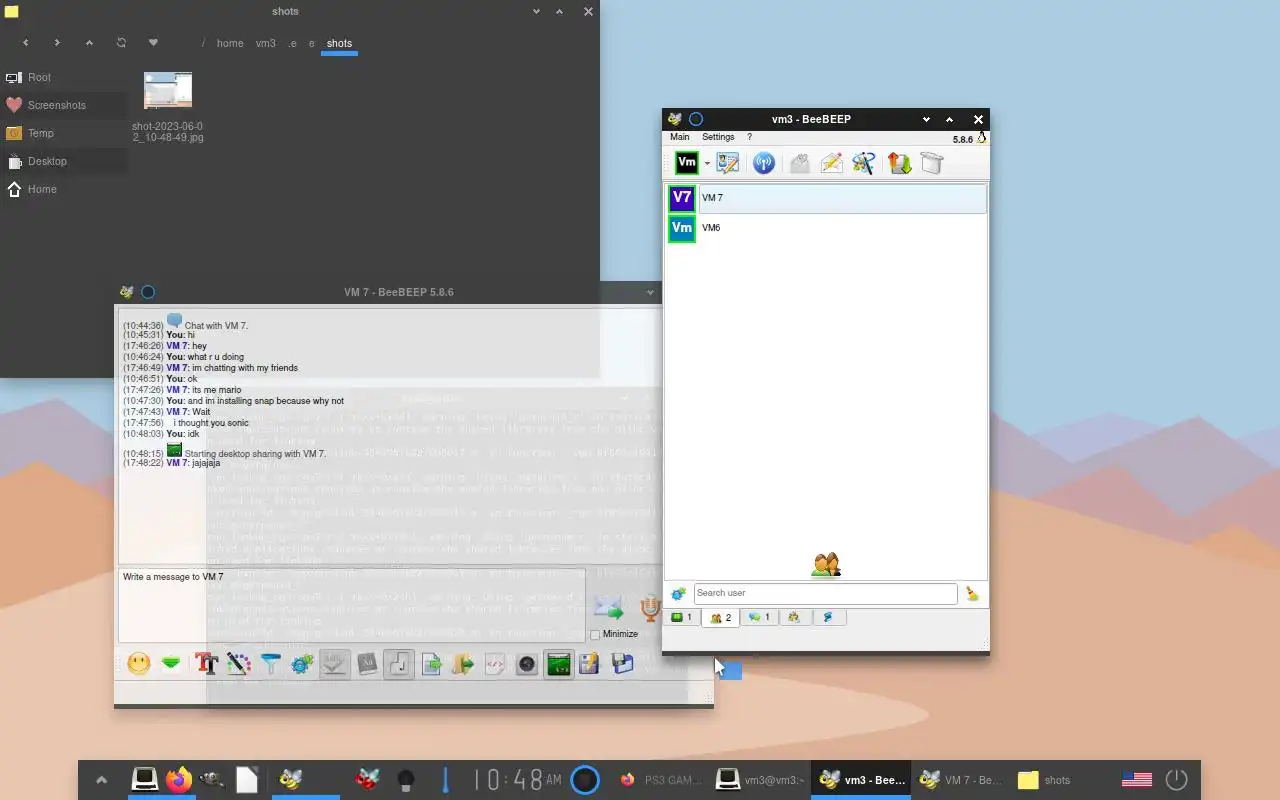Open the chat settings gear icon
The width and height of the screenshot is (1280, 800).
302,664
